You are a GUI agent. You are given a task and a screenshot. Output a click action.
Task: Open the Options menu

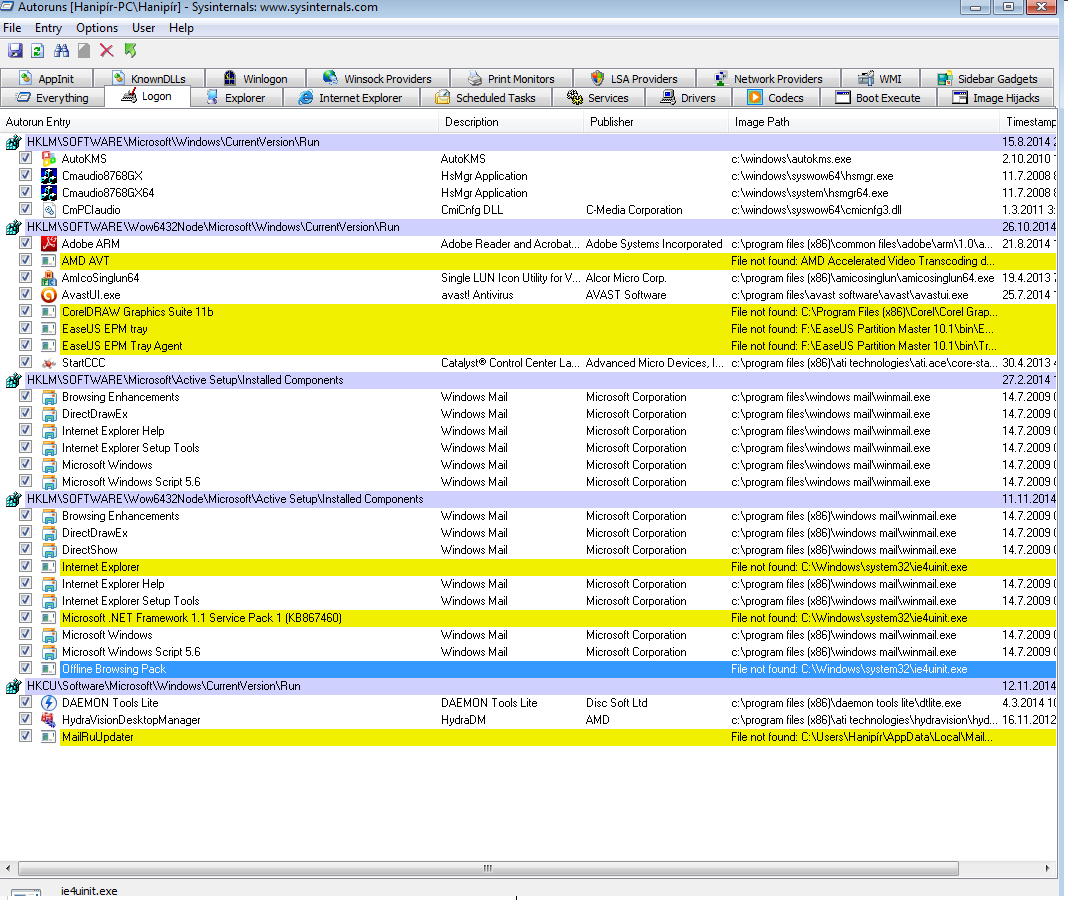[x=97, y=28]
